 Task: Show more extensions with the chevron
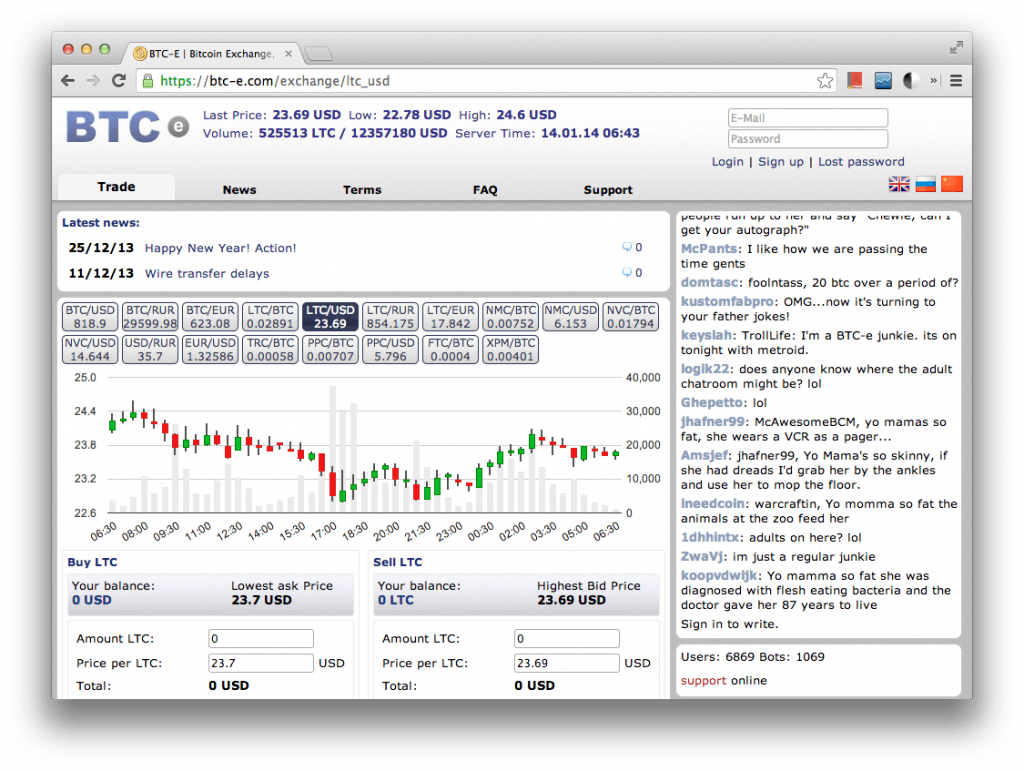934,80
